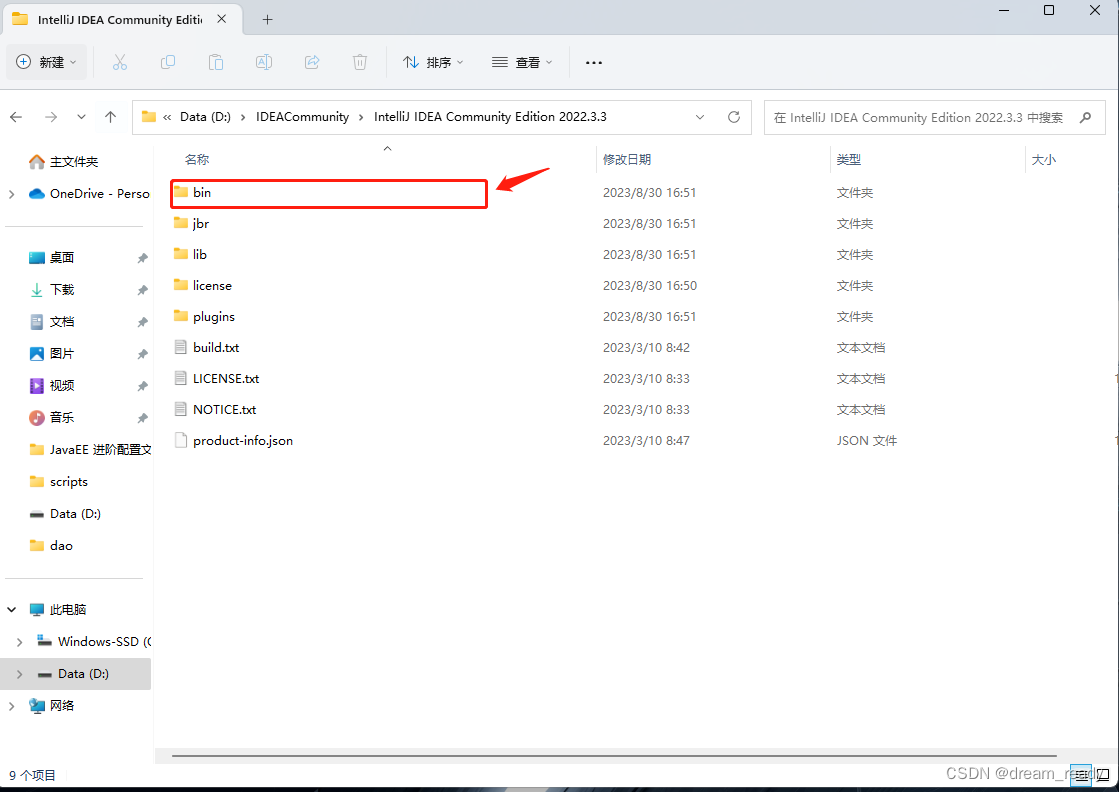Screen dimensions: 1119x792
Task: Expand address bar history dropdown
Action: coord(700,117)
